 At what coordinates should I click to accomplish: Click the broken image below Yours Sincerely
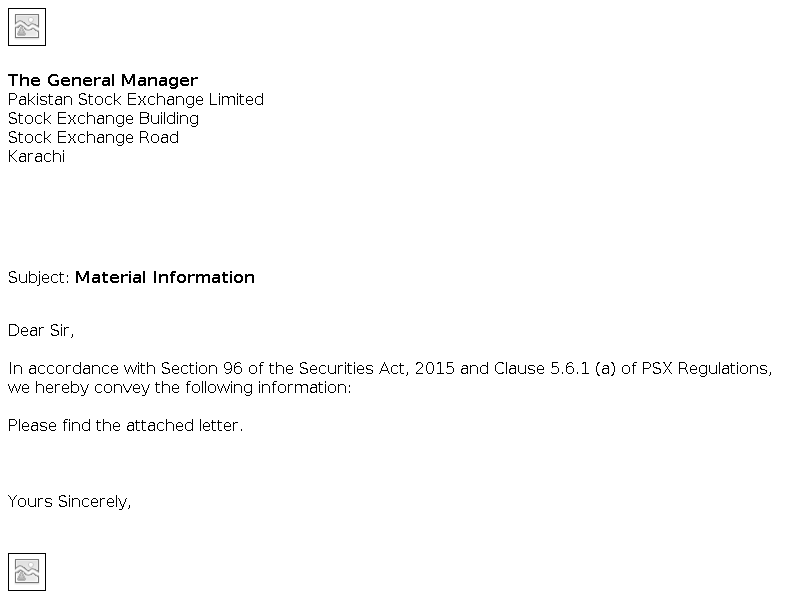point(27,572)
